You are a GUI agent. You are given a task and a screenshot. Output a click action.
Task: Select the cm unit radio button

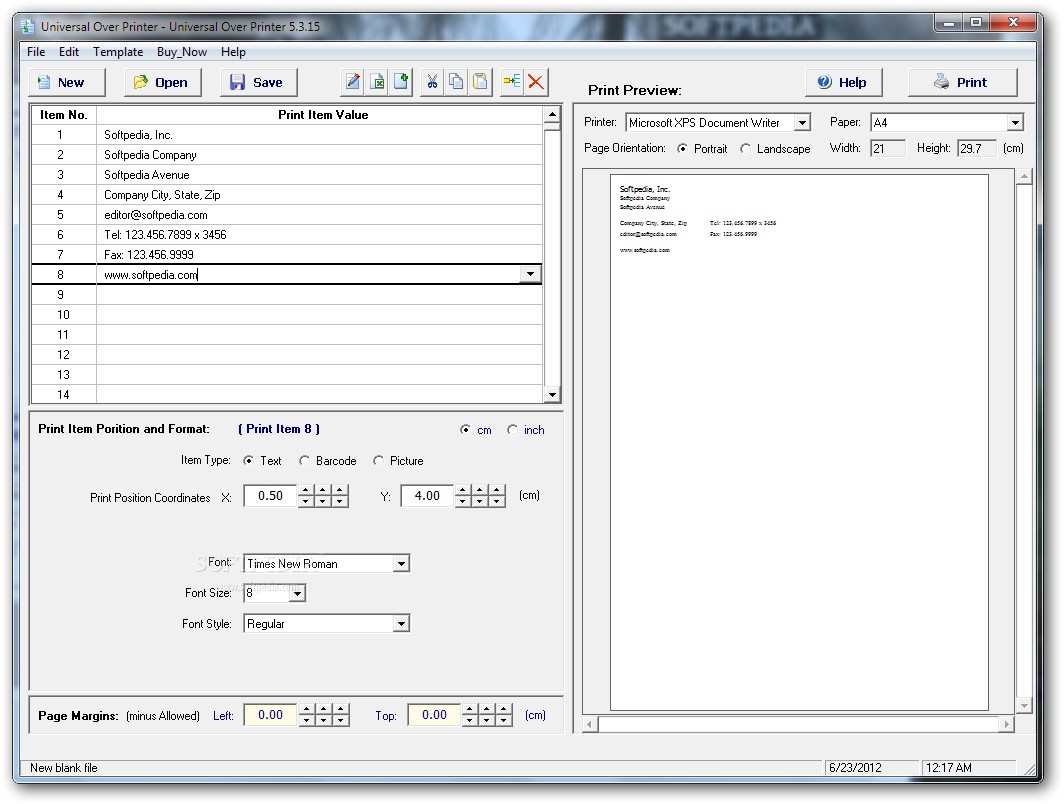click(466, 429)
